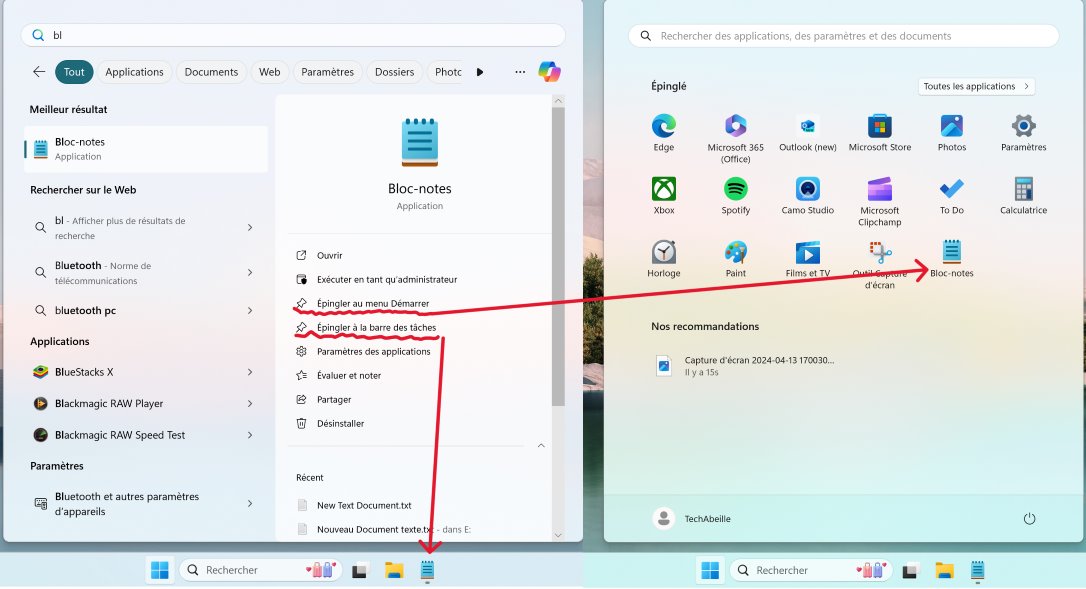Open more options ellipsis in search filters
1086x589 pixels.
click(x=520, y=72)
